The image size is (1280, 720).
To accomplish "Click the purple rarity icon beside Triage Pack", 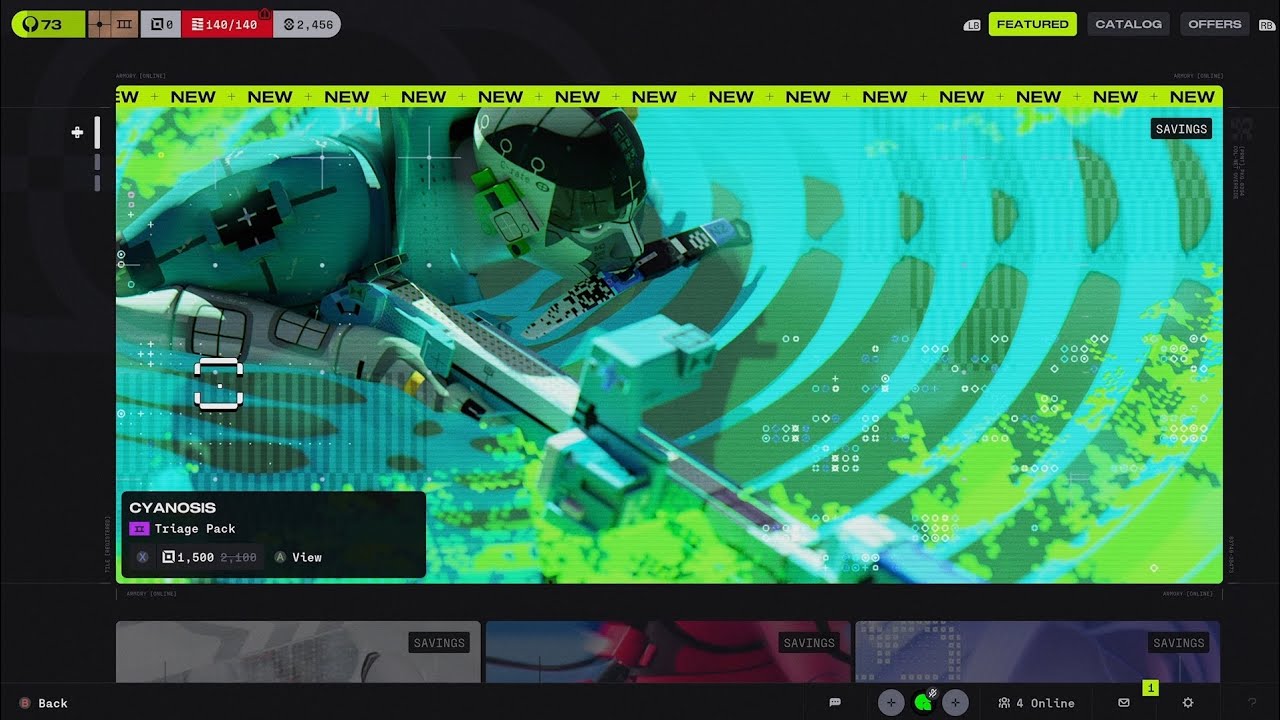I will point(139,529).
